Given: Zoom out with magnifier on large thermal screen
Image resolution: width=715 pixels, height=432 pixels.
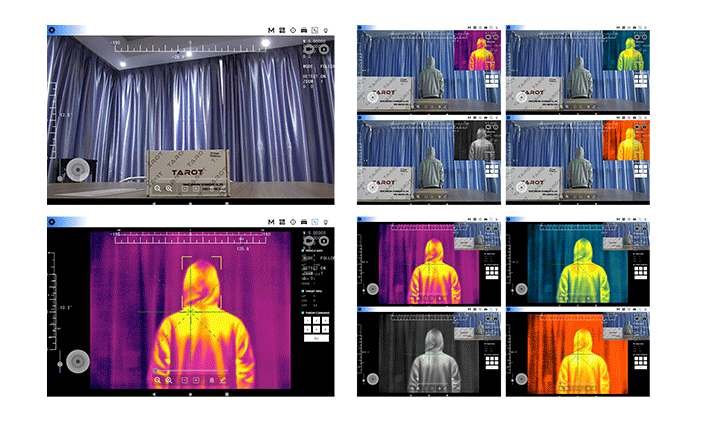Looking at the screenshot, I should pyautogui.click(x=157, y=380).
